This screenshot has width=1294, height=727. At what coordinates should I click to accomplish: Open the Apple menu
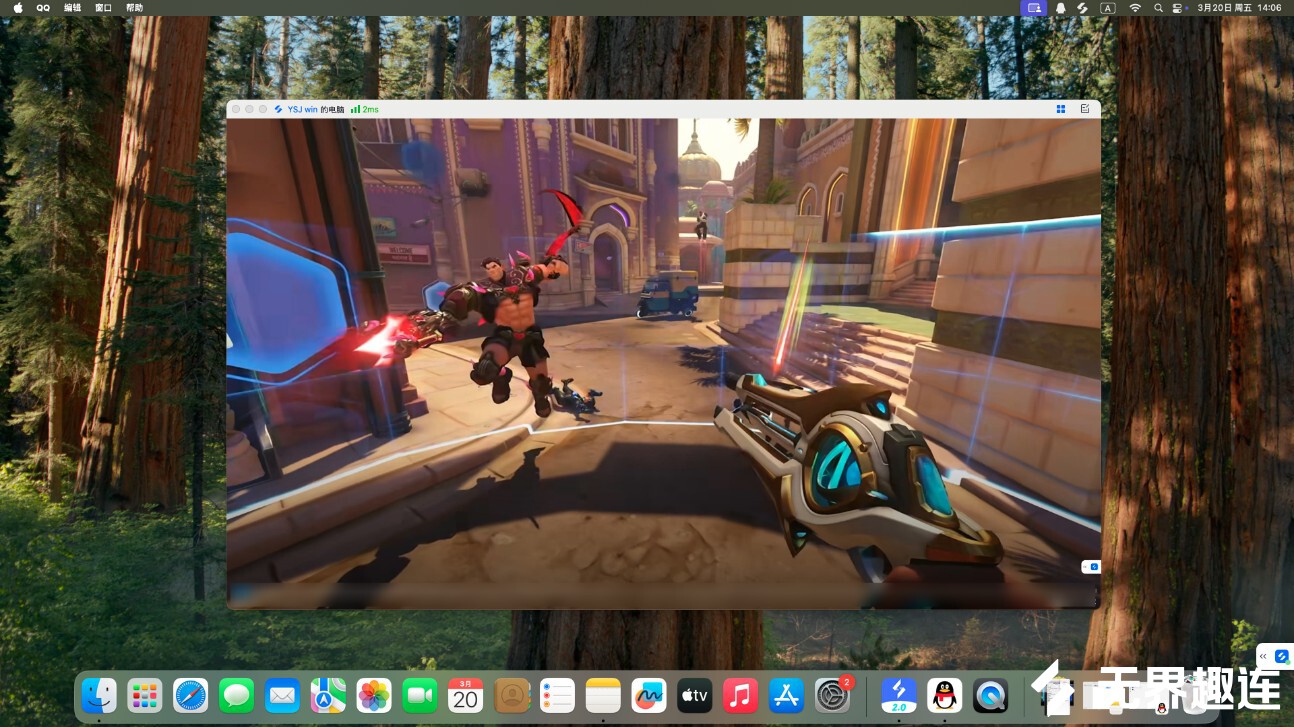[x=17, y=7]
